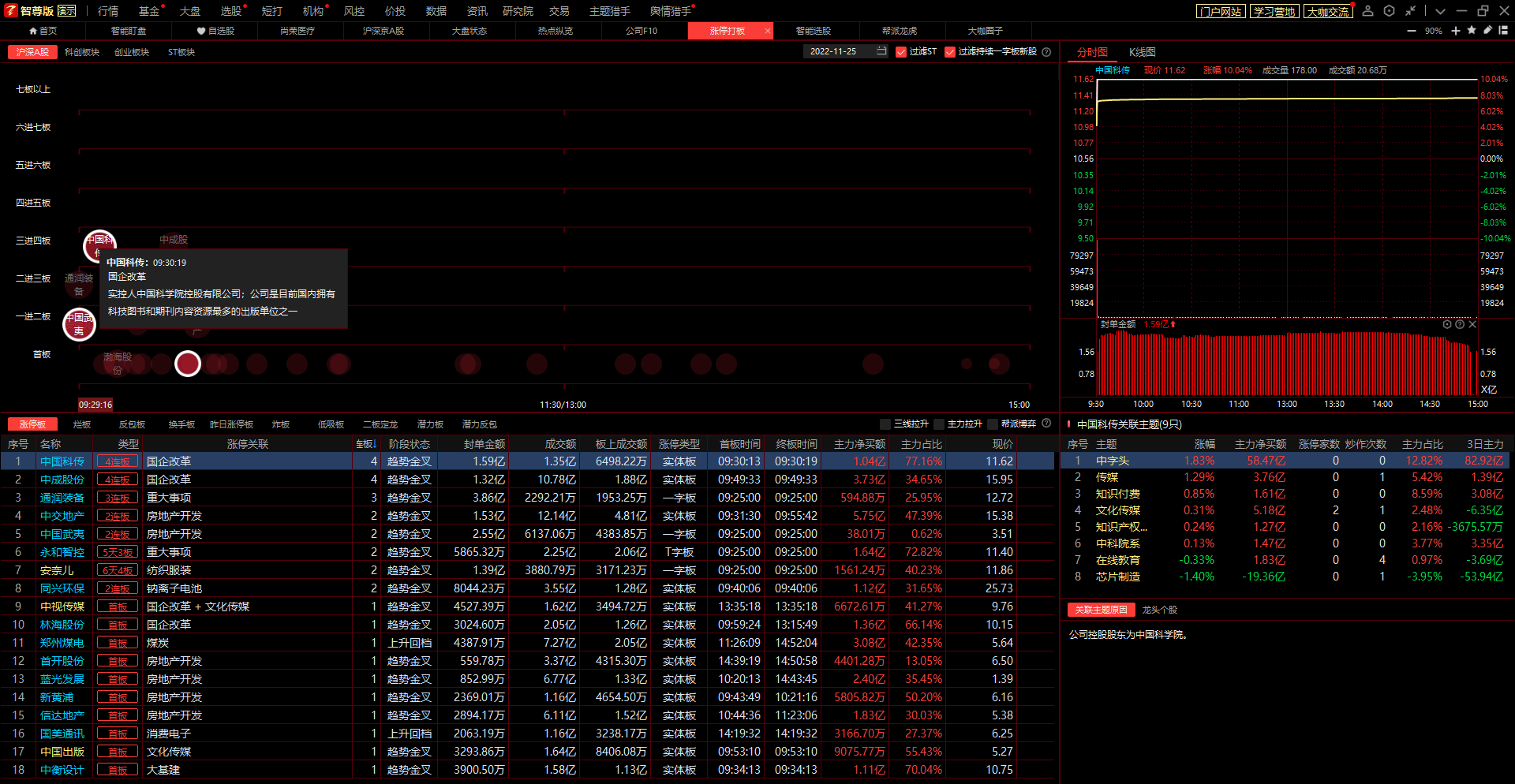Click the 学习营地 button

point(1274,11)
